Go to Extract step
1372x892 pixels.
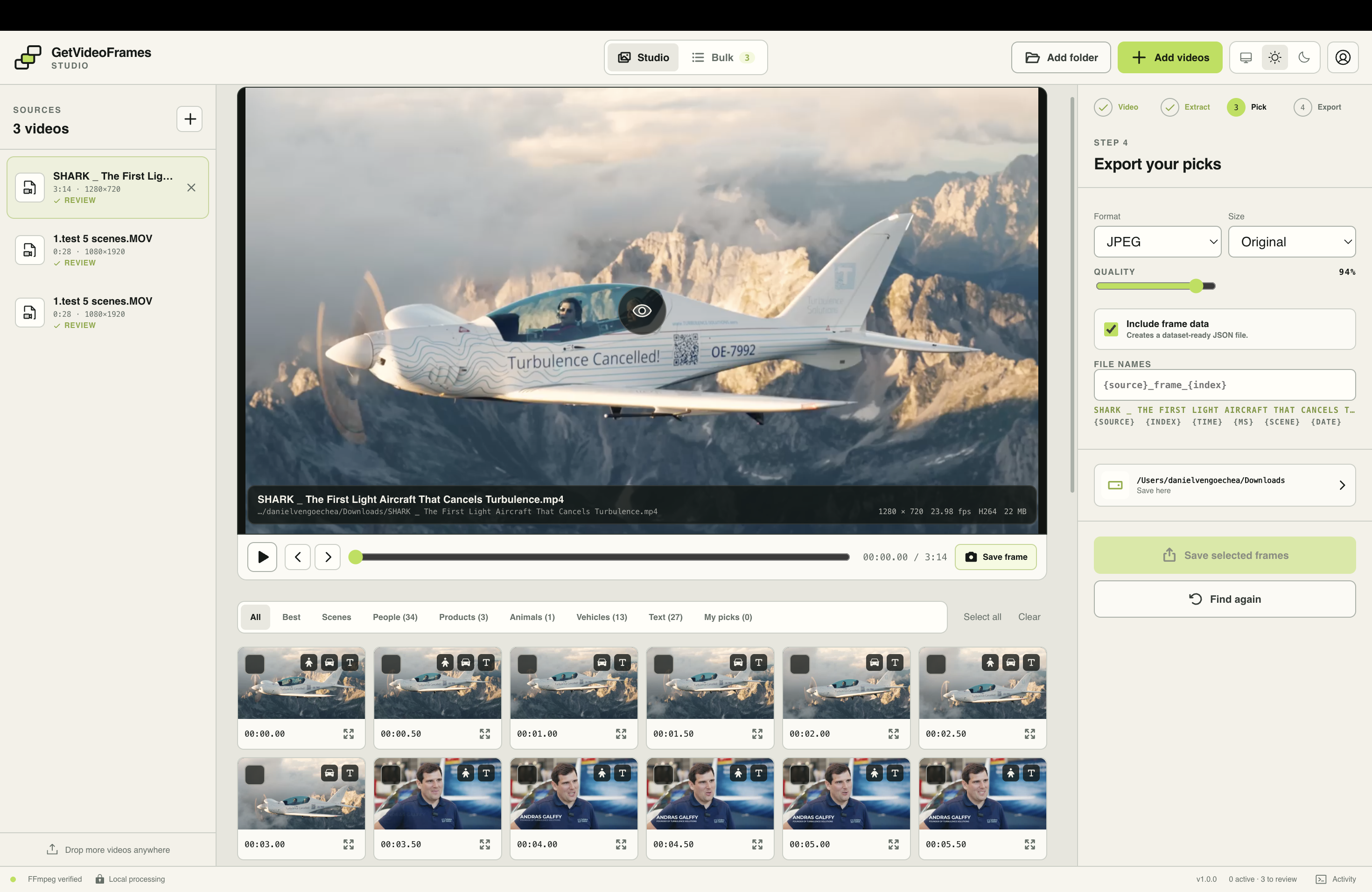[1185, 107]
